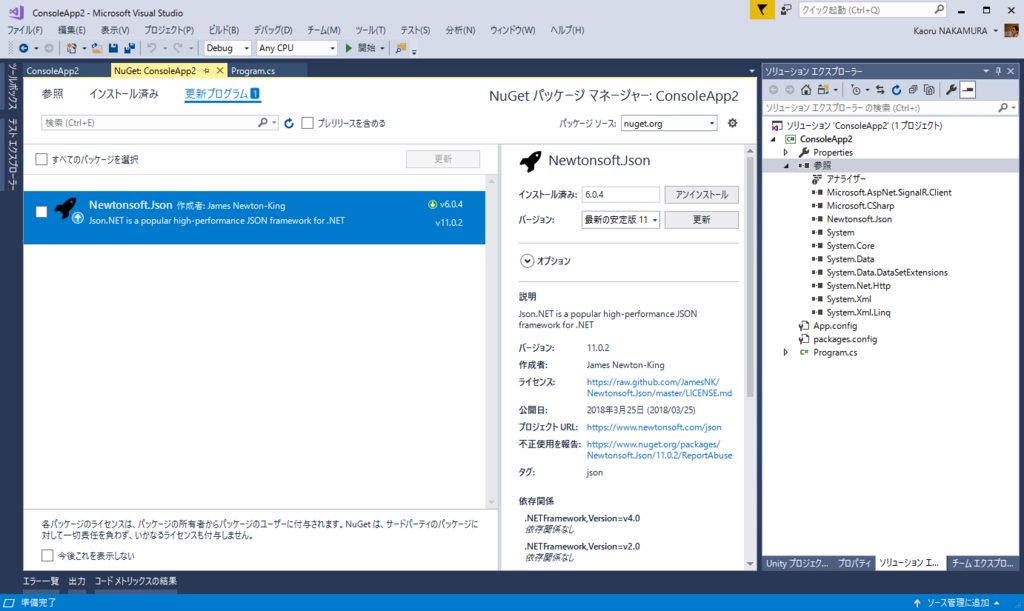Switch to the Browse (参照) NuGet tab
Viewport: 1024px width, 611px height.
52,94
